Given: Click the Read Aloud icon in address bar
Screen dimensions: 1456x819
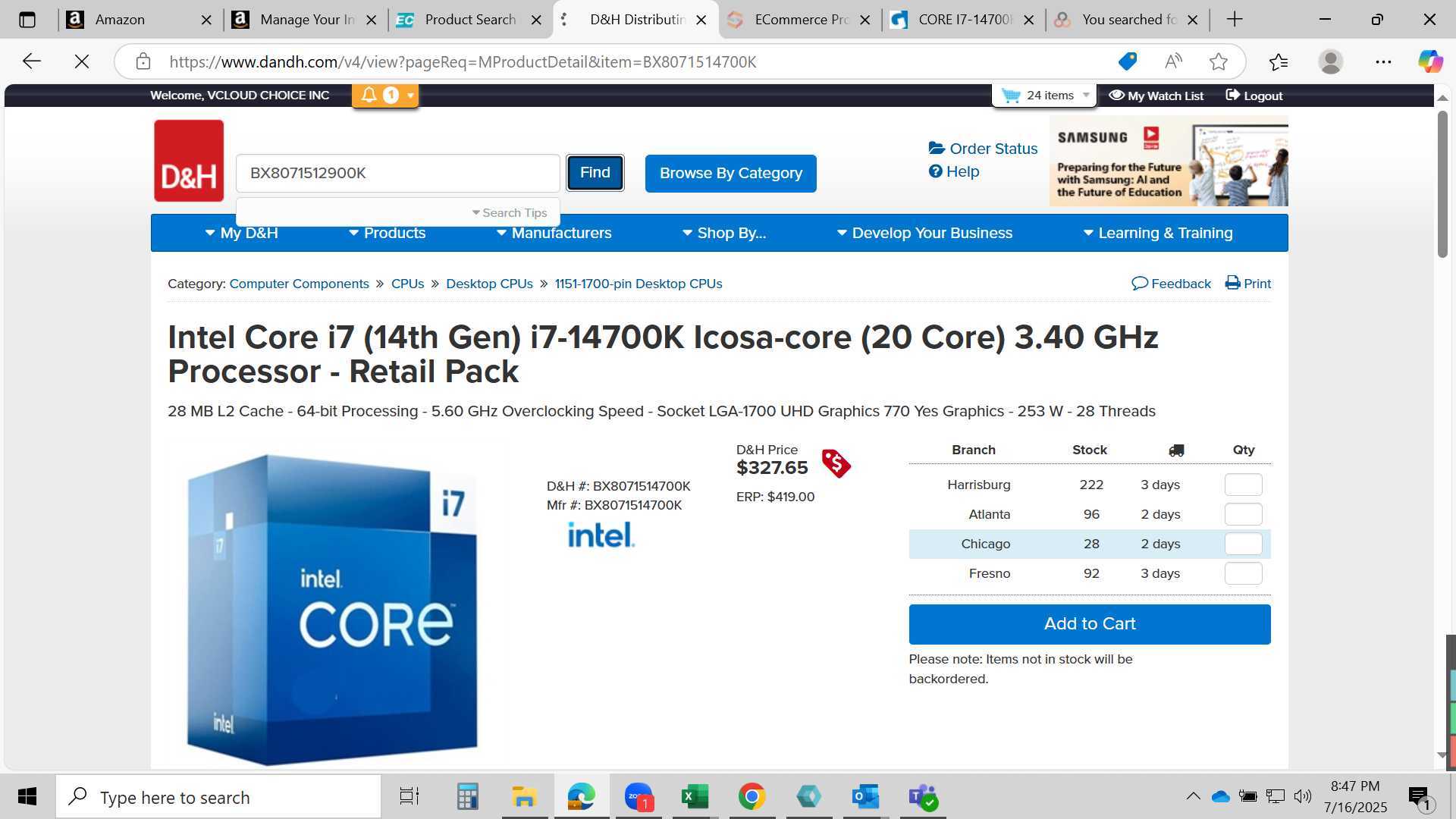Looking at the screenshot, I should [1173, 61].
